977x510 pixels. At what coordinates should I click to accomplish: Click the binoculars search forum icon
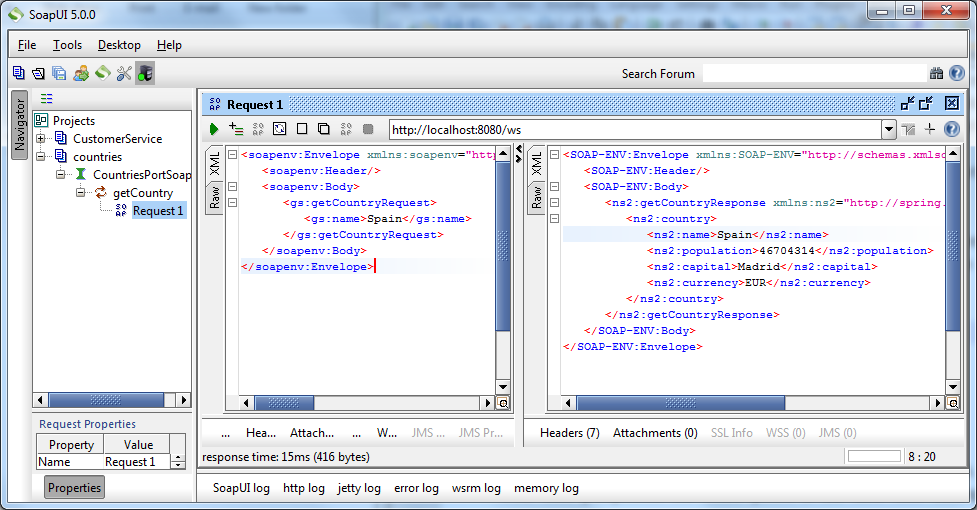936,73
